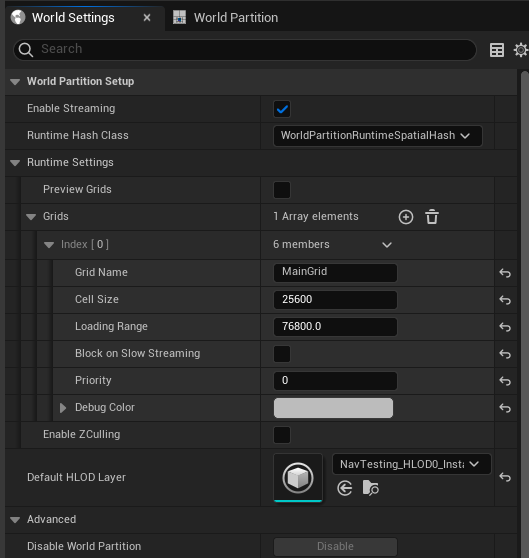
Task: Reset Block on Slow Streaming to default
Action: point(505,354)
